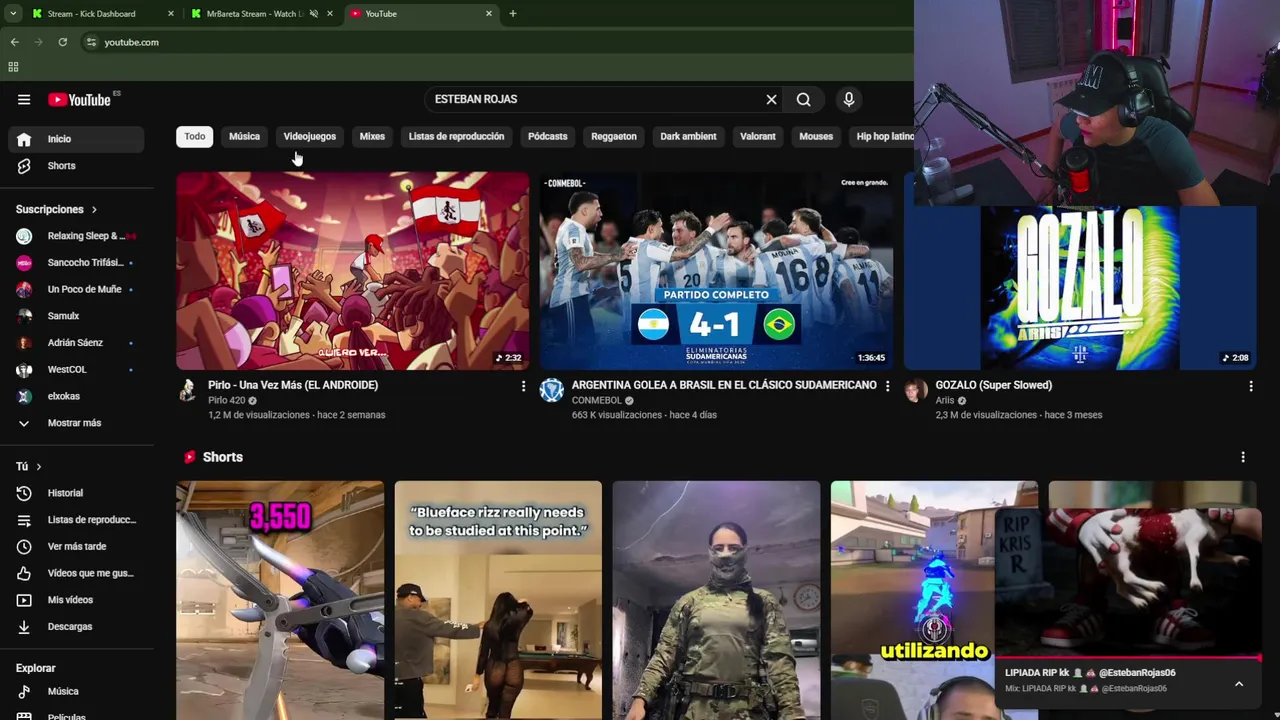Open a new browser tab
Viewport: 1280px width, 720px height.
513,13
